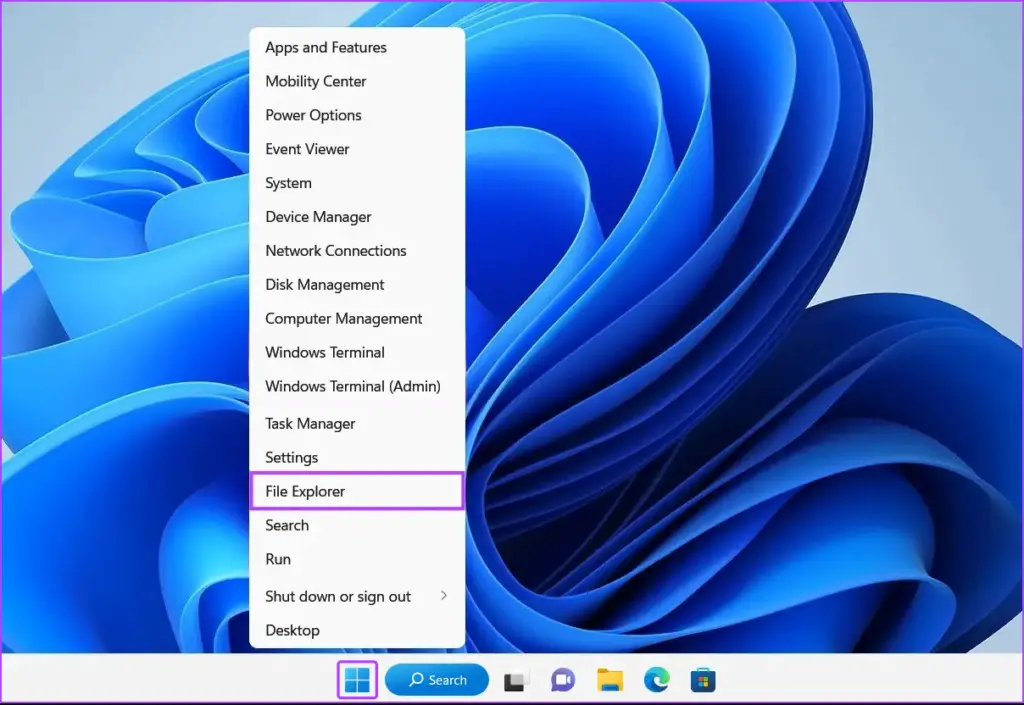Open Event Viewer from the menu
The width and height of the screenshot is (1024, 705).
307,149
